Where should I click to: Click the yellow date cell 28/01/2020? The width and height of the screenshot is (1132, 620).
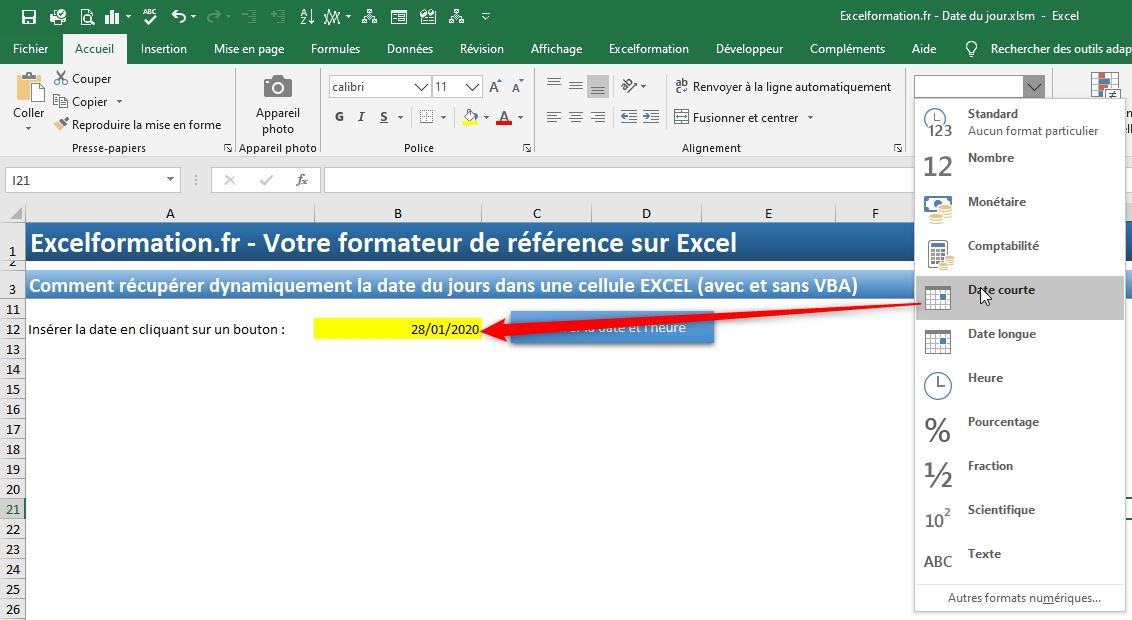(397, 329)
